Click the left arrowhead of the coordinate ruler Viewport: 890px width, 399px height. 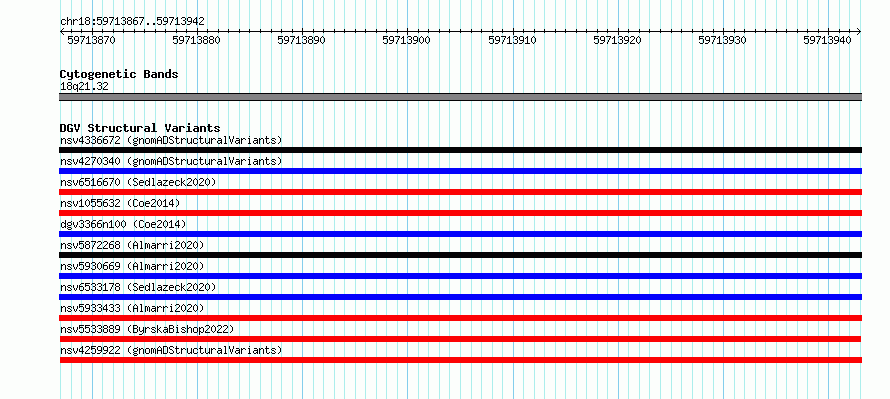coord(62,32)
